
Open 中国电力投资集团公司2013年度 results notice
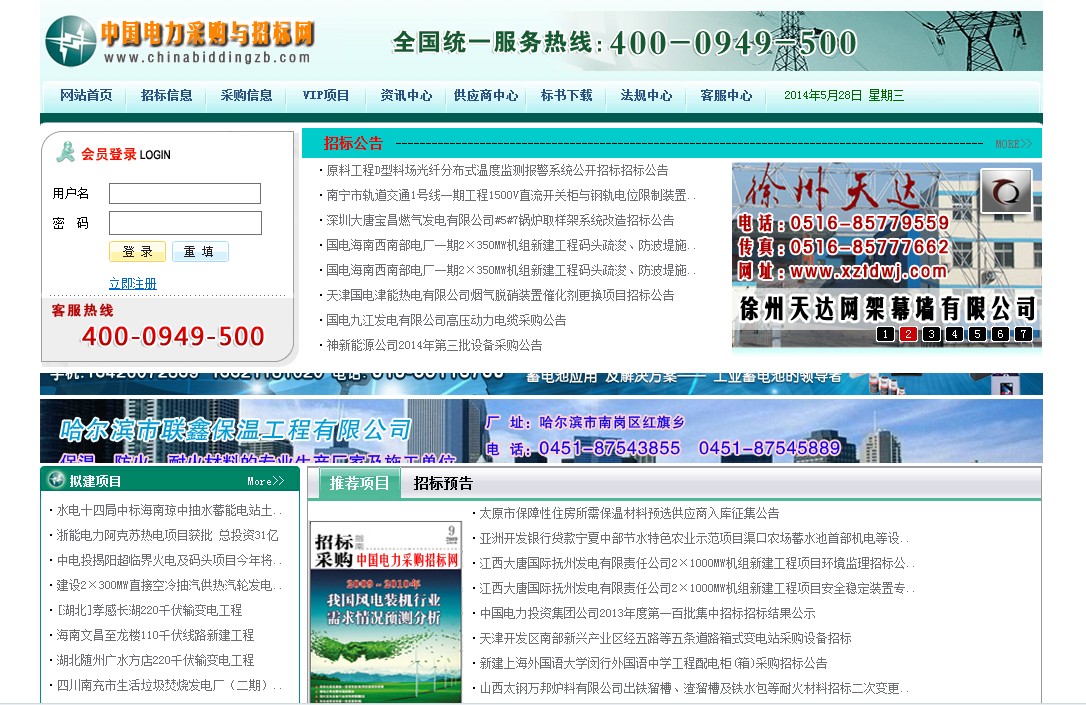648,613
